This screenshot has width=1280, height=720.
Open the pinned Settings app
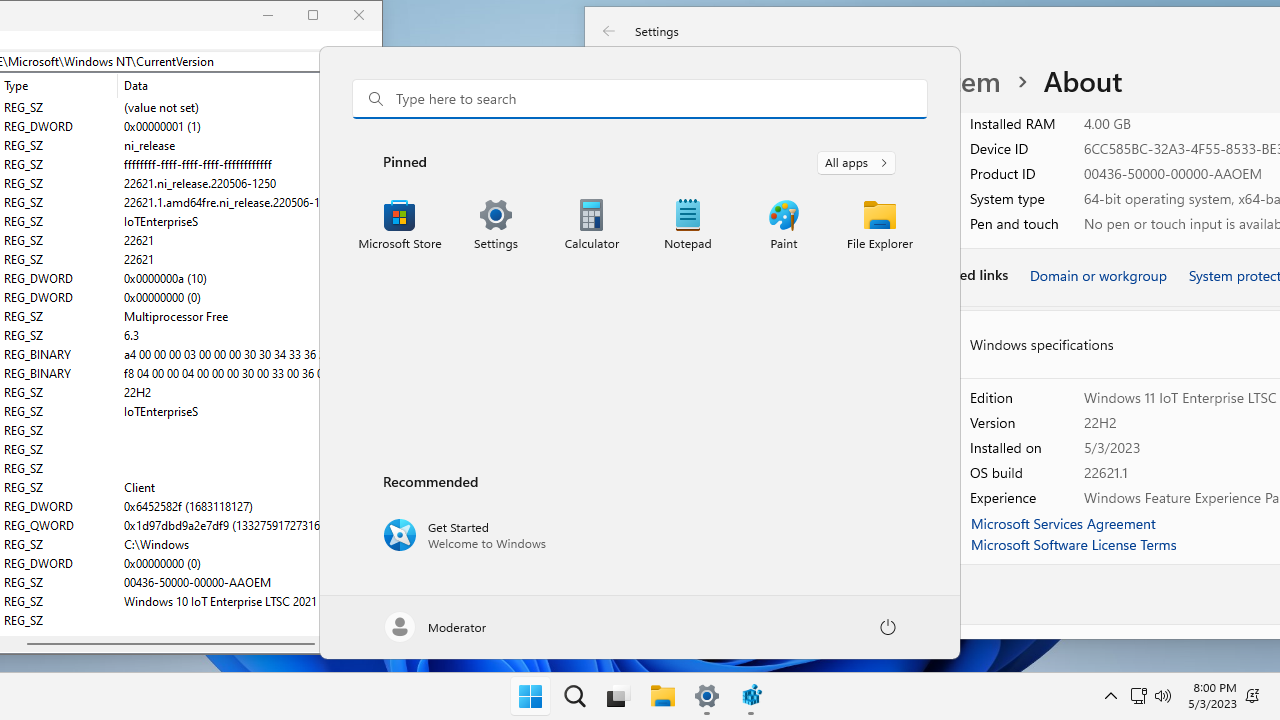(x=496, y=225)
